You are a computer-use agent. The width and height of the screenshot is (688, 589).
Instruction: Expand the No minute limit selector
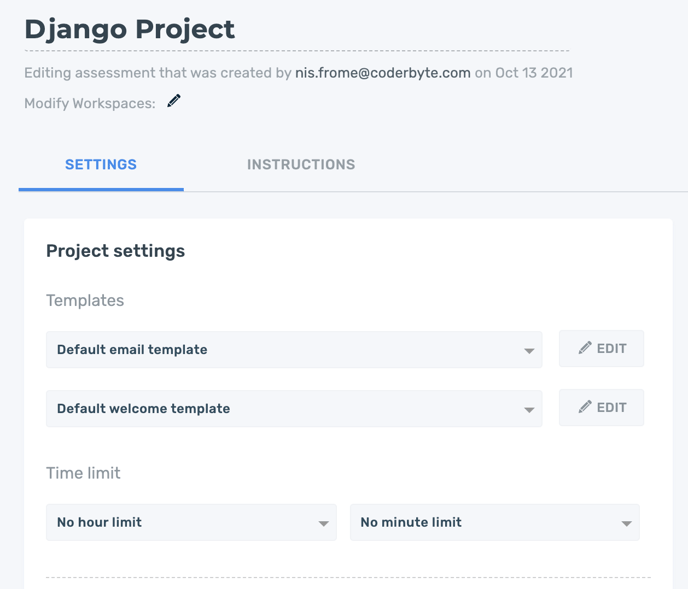(495, 522)
